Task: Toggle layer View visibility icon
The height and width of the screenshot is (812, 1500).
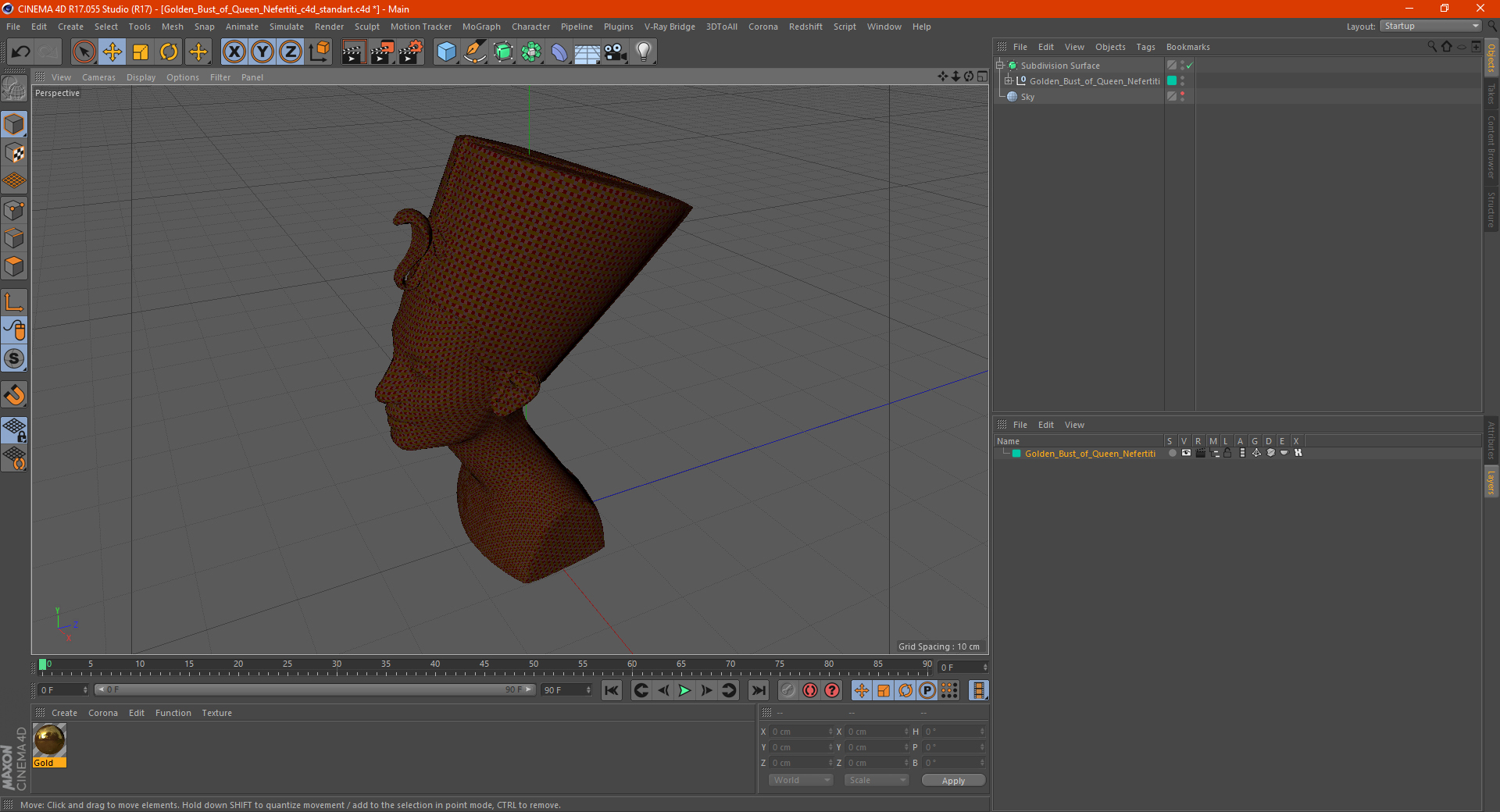Action: click(x=1186, y=453)
